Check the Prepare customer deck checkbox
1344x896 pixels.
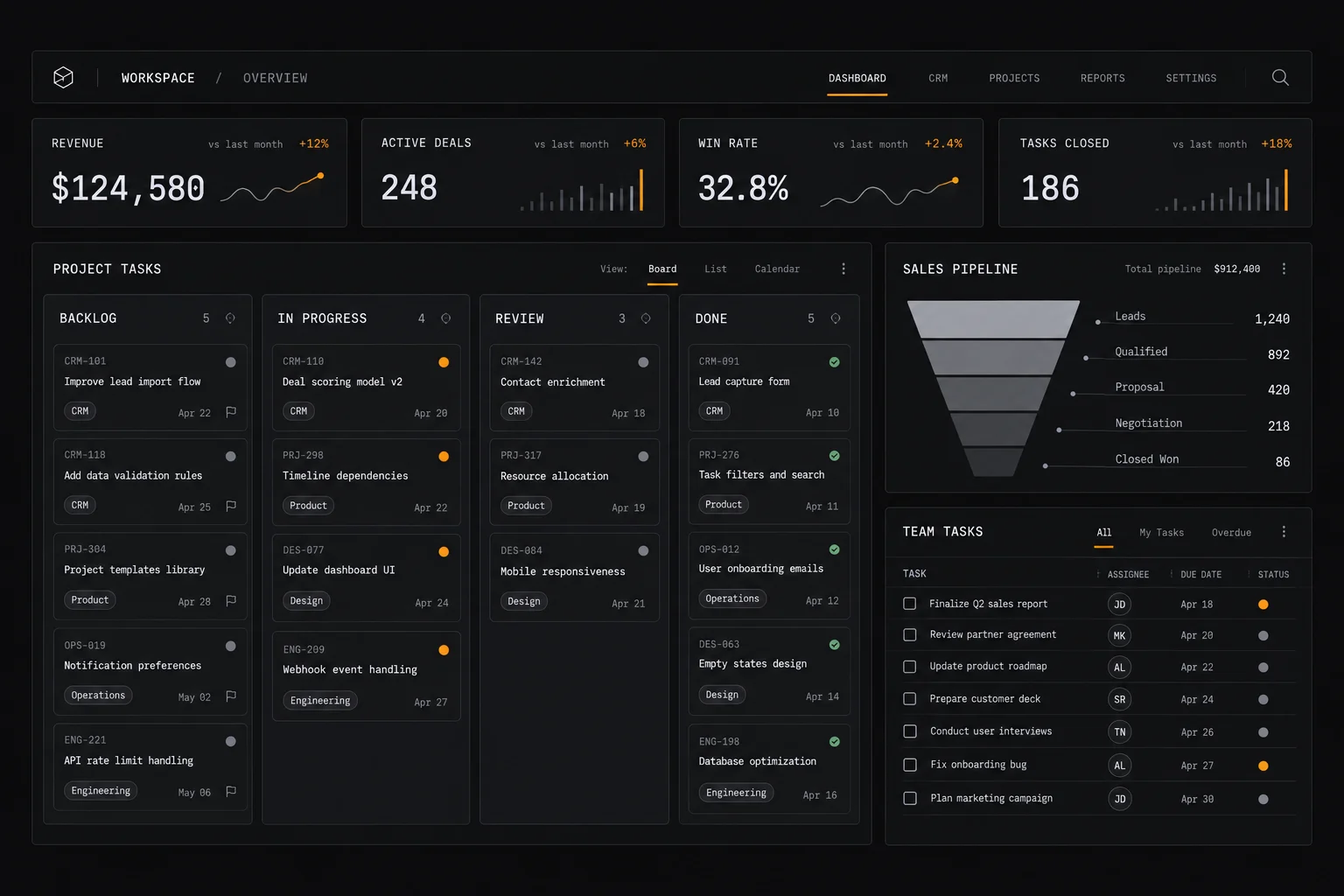(910, 699)
